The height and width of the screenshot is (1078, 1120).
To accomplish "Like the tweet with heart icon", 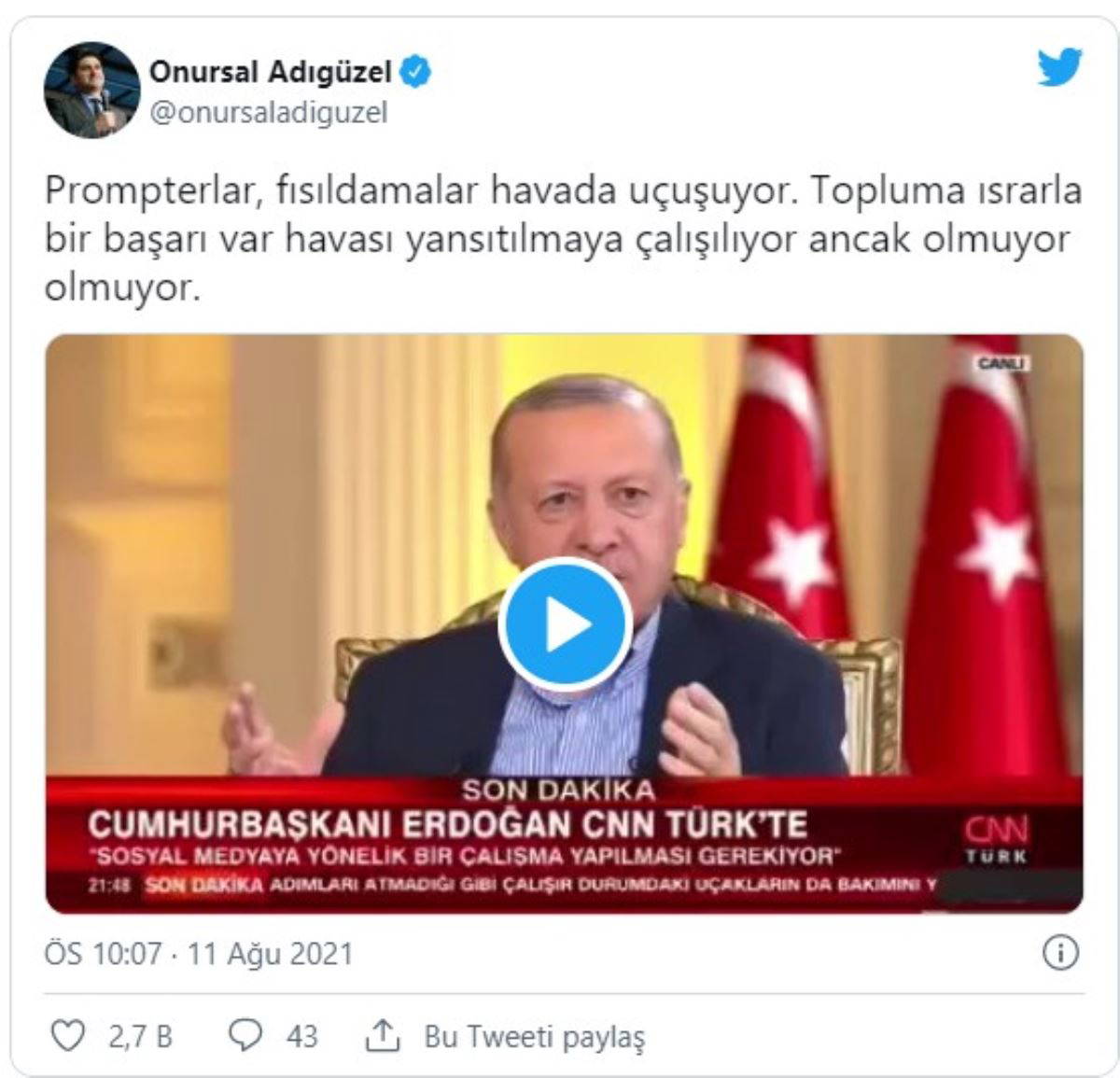I will 66,1035.
